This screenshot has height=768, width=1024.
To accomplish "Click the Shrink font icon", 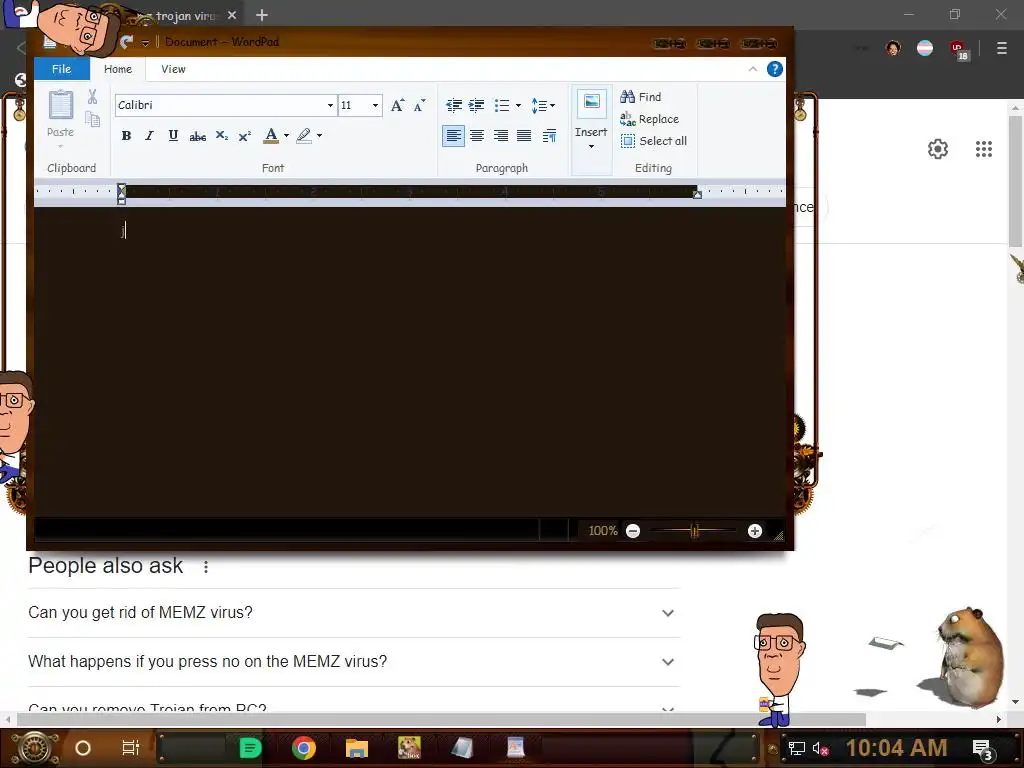I will pyautogui.click(x=419, y=105).
